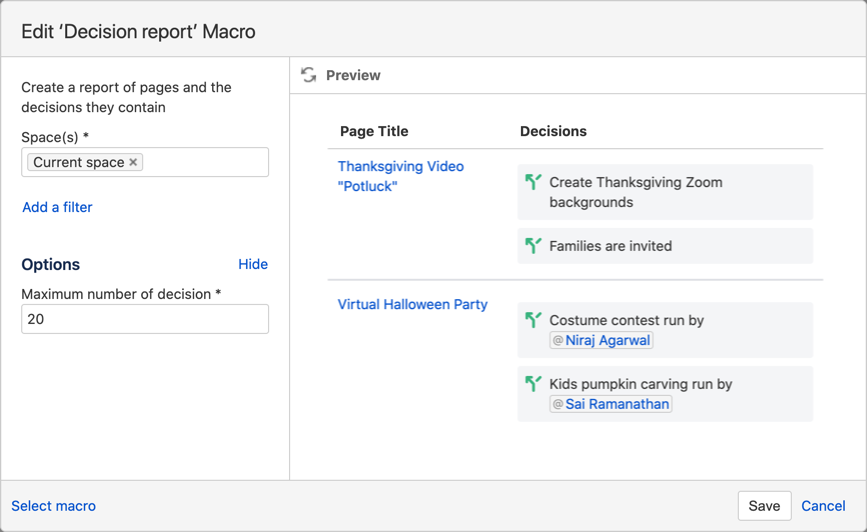Click decision icon beside Families are invited
Screen dimensions: 867x532
pos(533,245)
